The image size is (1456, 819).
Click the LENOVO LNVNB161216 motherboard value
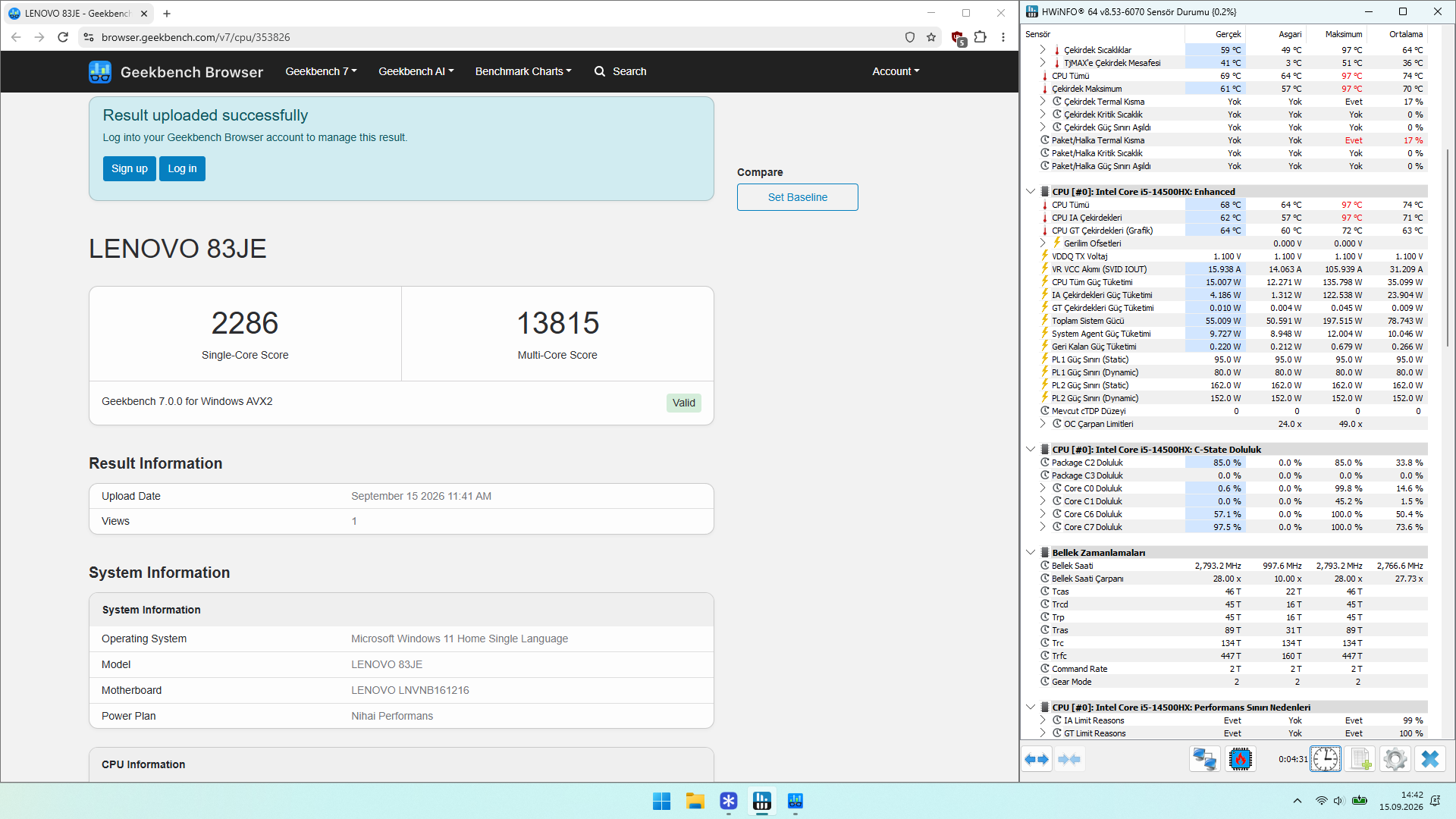pyautogui.click(x=410, y=690)
